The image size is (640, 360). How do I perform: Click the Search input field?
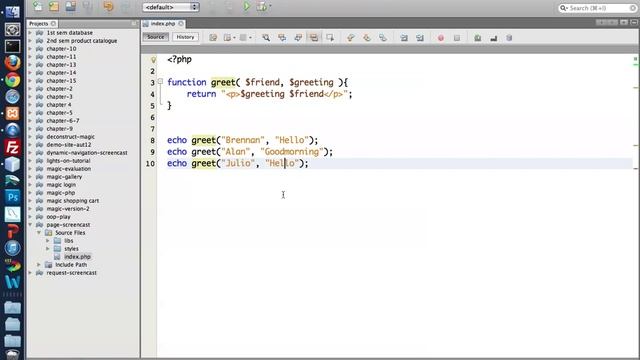(598, 8)
